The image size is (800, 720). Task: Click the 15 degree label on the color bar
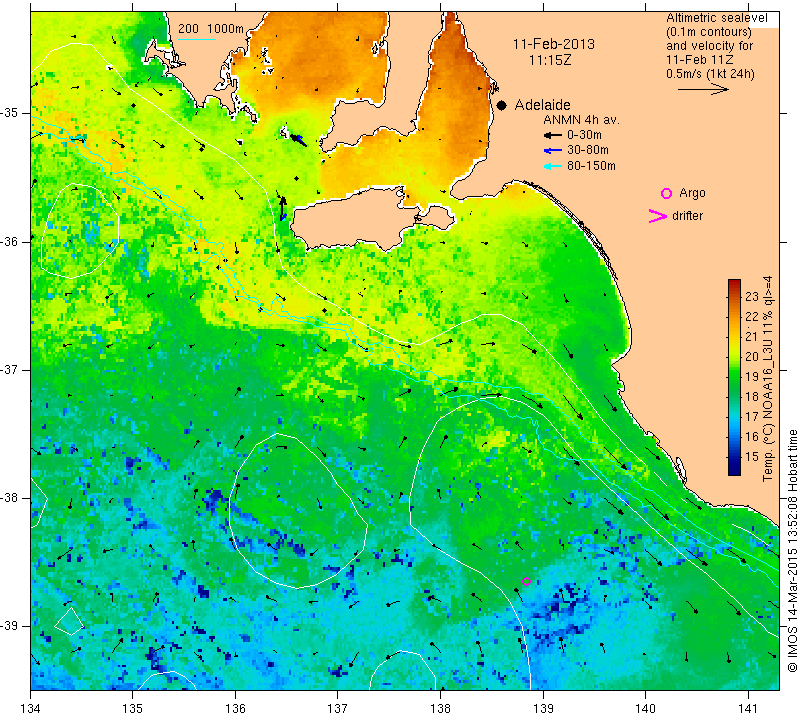click(752, 457)
